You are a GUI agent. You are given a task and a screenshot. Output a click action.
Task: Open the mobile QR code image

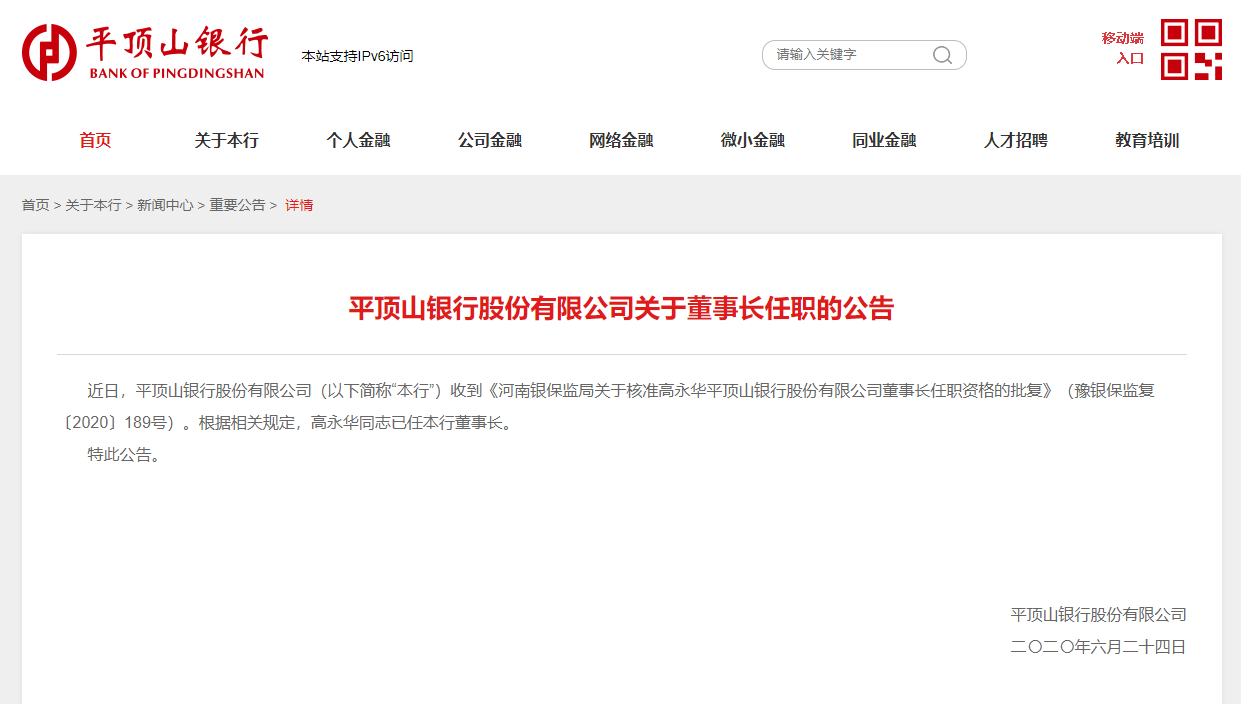pos(1191,49)
